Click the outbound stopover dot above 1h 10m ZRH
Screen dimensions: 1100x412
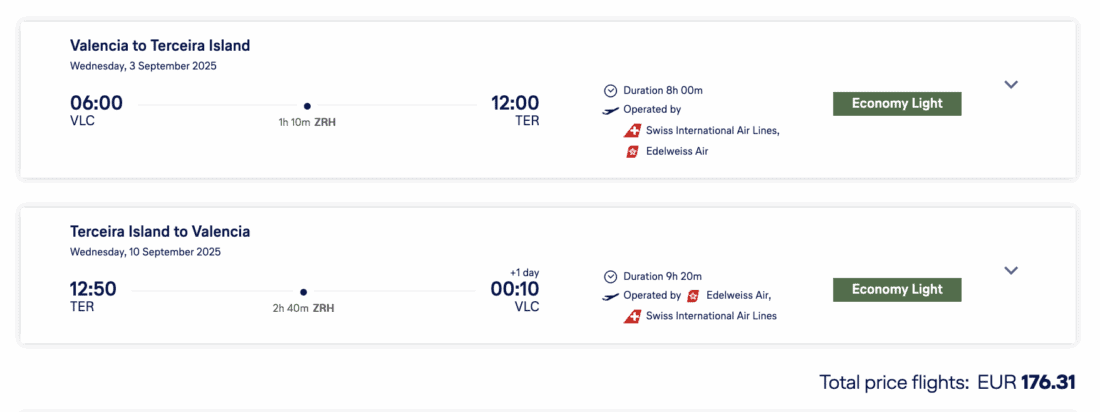307,106
